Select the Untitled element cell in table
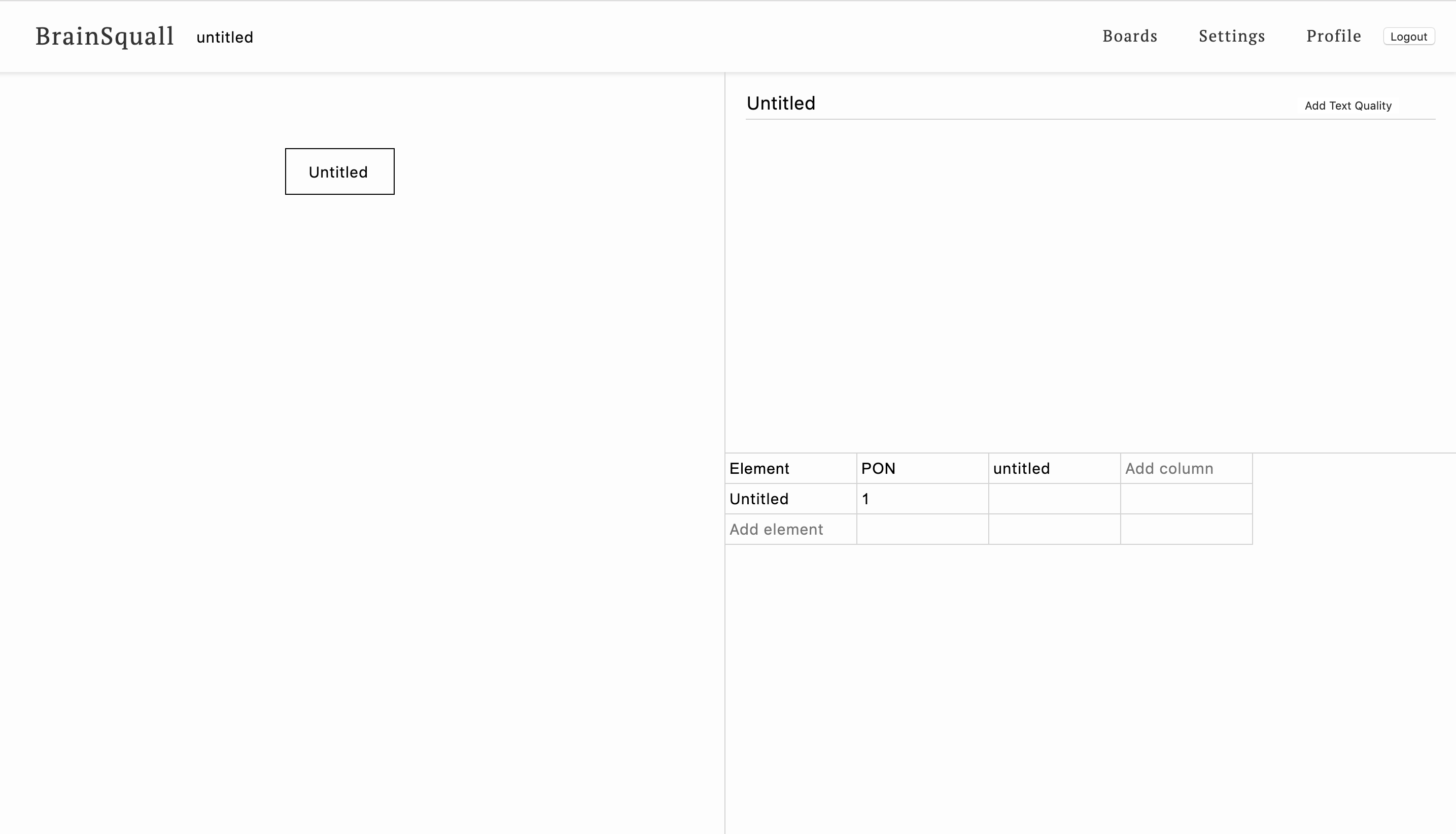The height and width of the screenshot is (834, 1456). [791, 499]
